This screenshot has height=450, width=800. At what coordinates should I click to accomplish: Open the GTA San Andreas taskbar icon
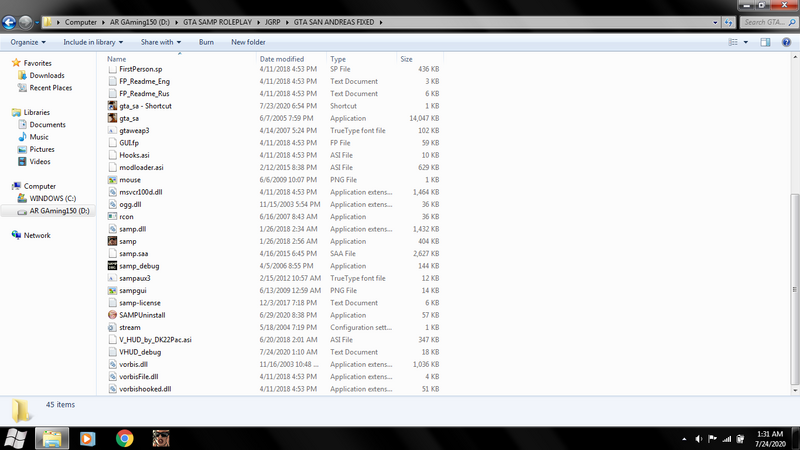pyautogui.click(x=161, y=438)
